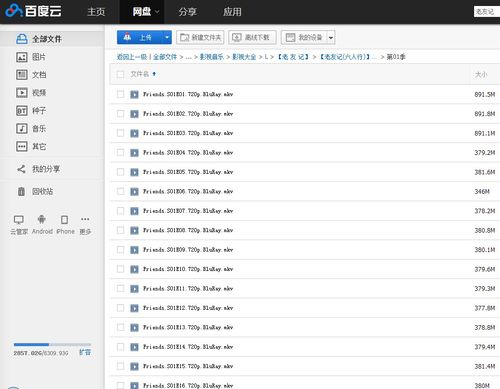Switch to the 应用 tab
Screen dimensions: 500x389
pyautogui.click(x=232, y=12)
